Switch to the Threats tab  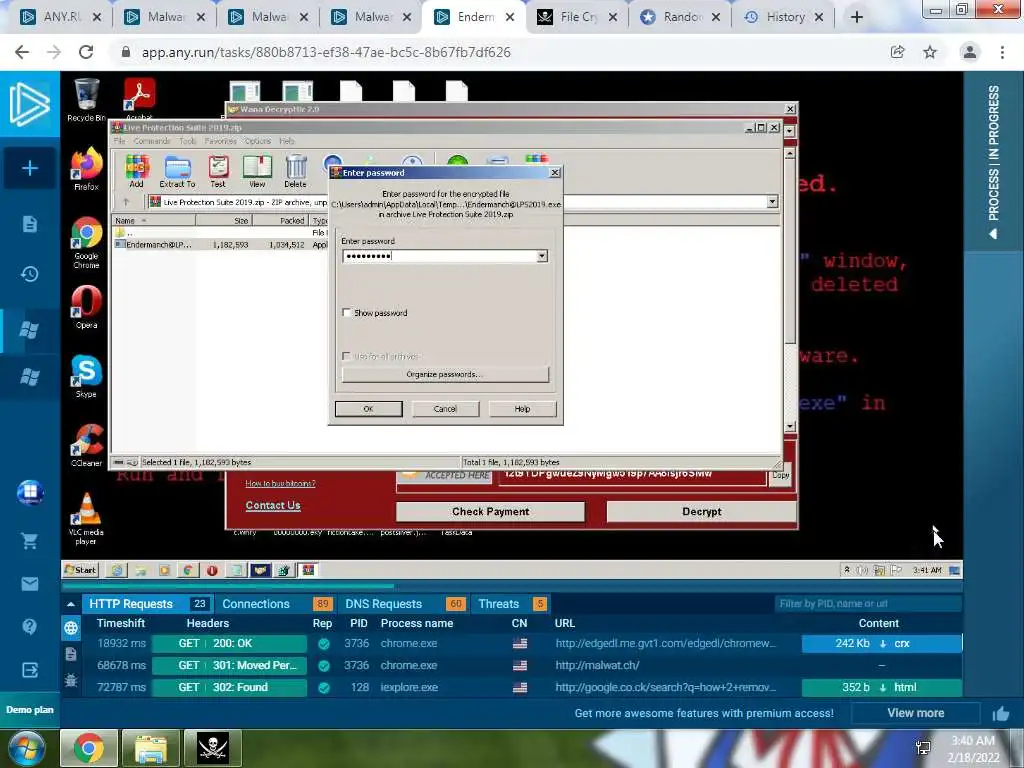coord(511,604)
